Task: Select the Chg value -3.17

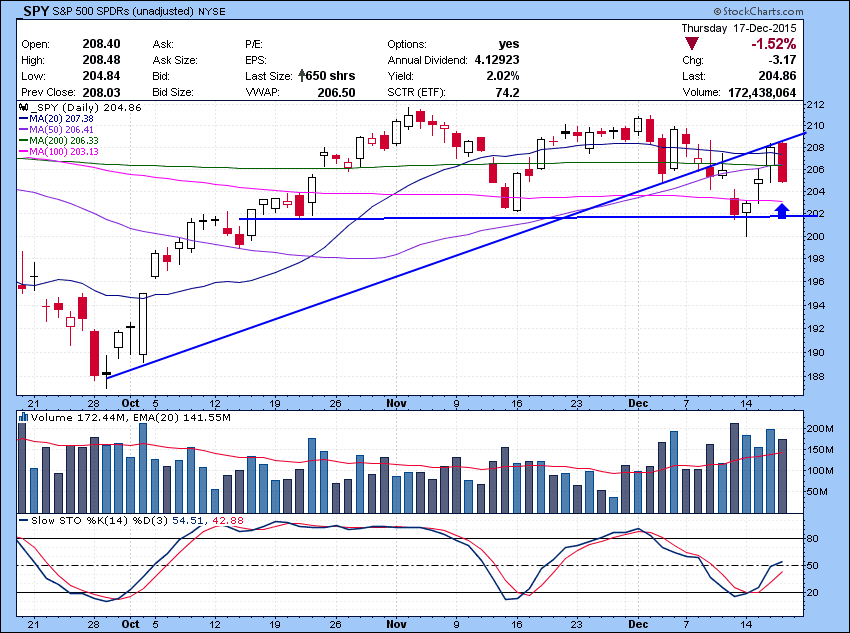Action: 782,60
